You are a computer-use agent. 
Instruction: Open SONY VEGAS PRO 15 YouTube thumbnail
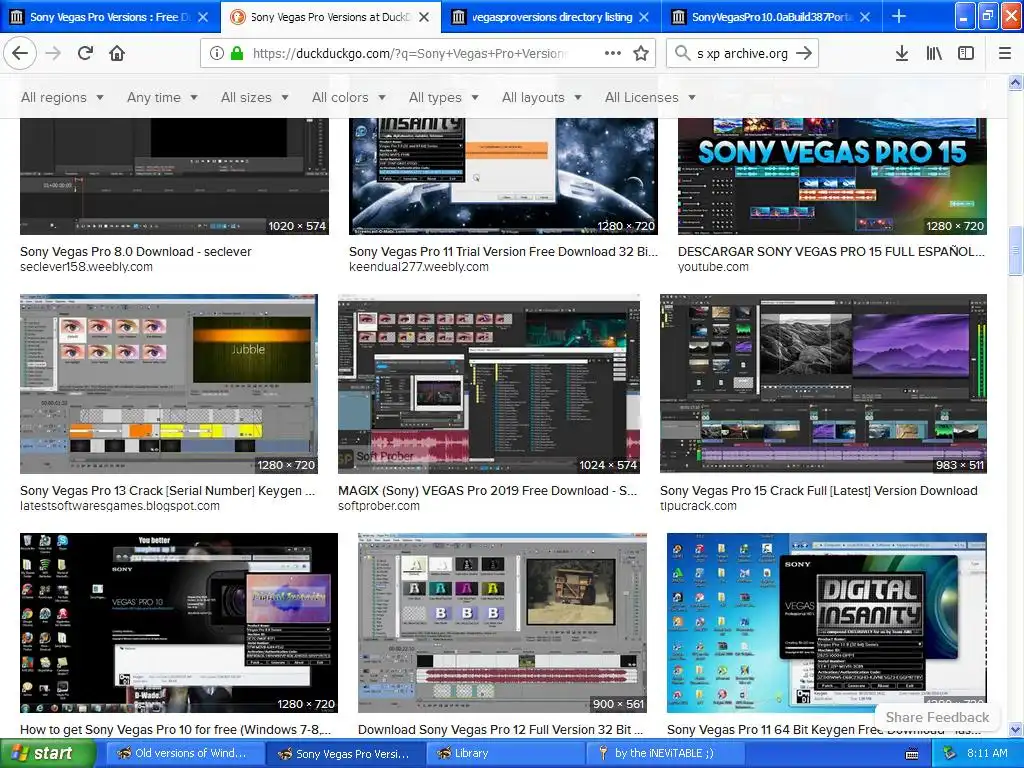(832, 176)
